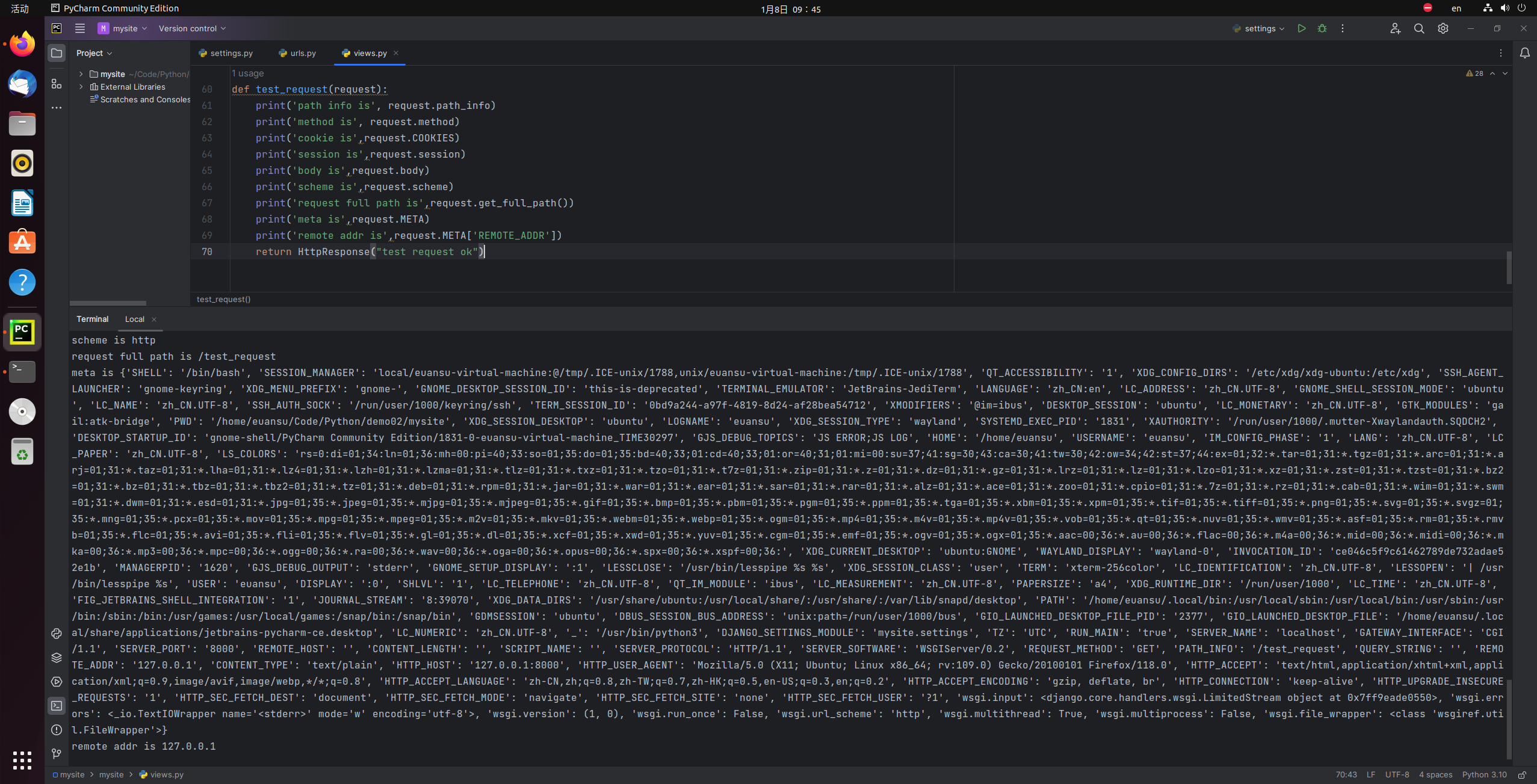This screenshot has height=784, width=1537.
Task: Click the Debug bug icon
Action: point(1322,28)
